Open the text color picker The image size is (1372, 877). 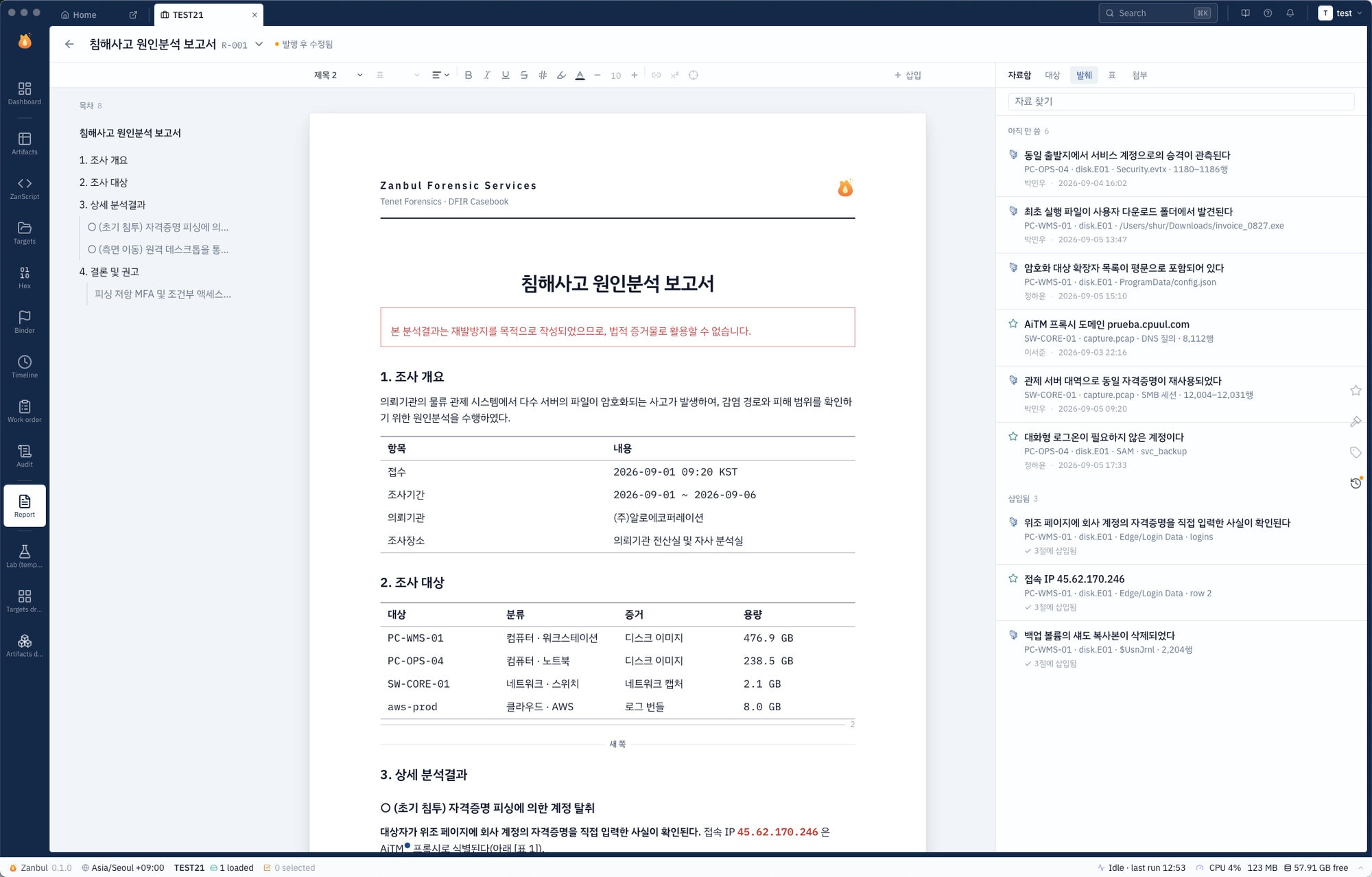click(x=580, y=75)
